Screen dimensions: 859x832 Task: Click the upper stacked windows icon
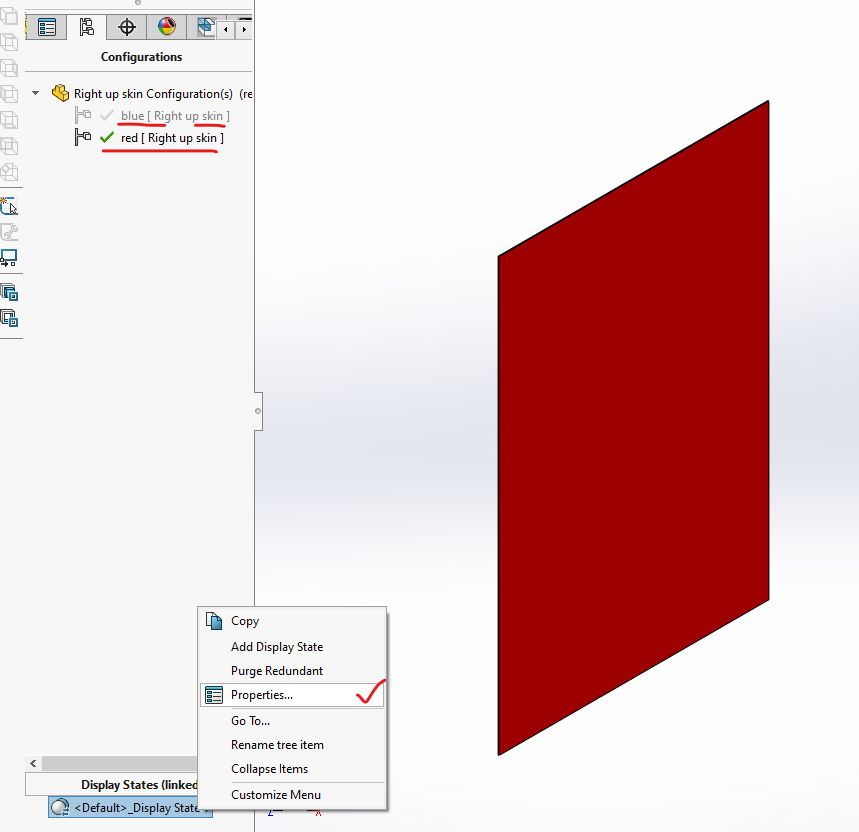coord(9,292)
